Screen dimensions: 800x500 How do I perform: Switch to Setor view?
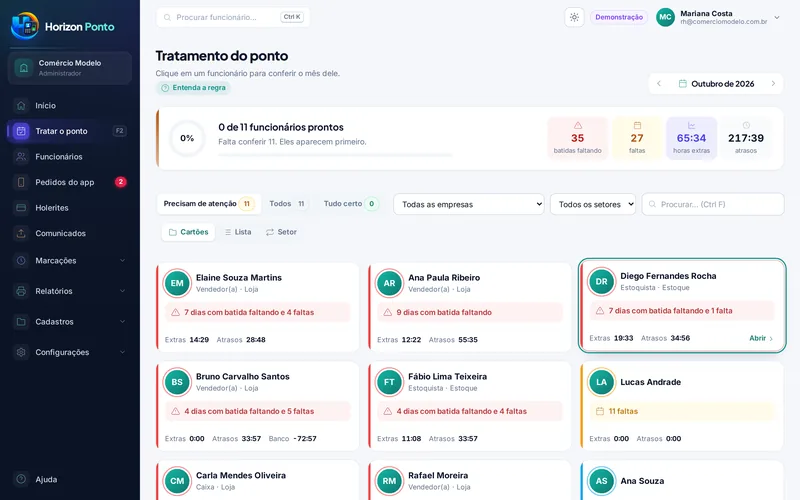pyautogui.click(x=281, y=232)
